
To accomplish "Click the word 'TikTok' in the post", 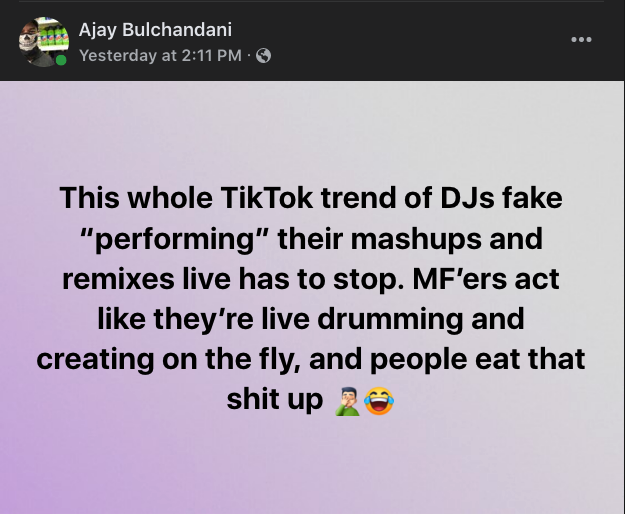I will 267,198.
